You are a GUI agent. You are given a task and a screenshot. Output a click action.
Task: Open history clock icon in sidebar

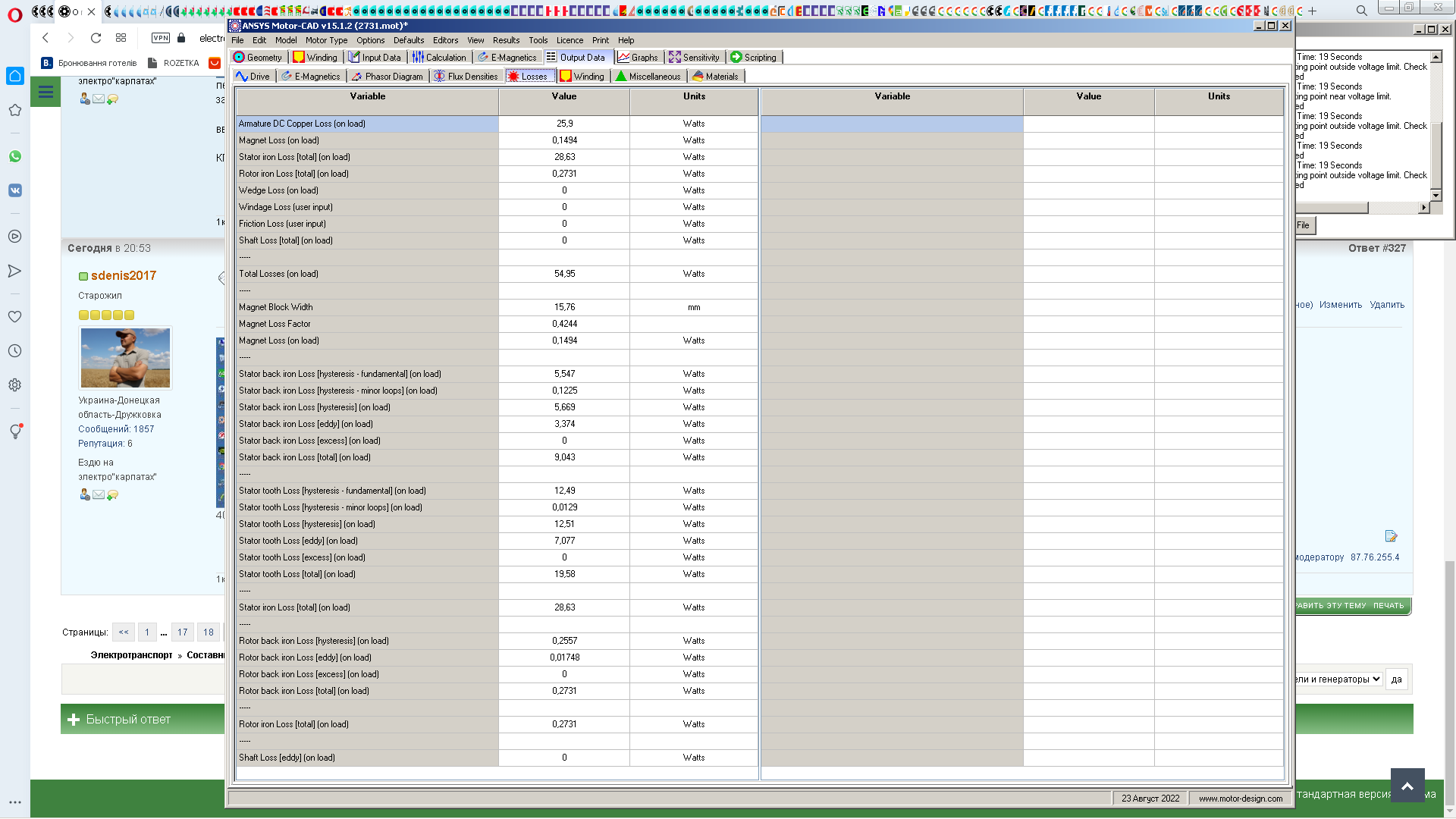click(x=15, y=351)
